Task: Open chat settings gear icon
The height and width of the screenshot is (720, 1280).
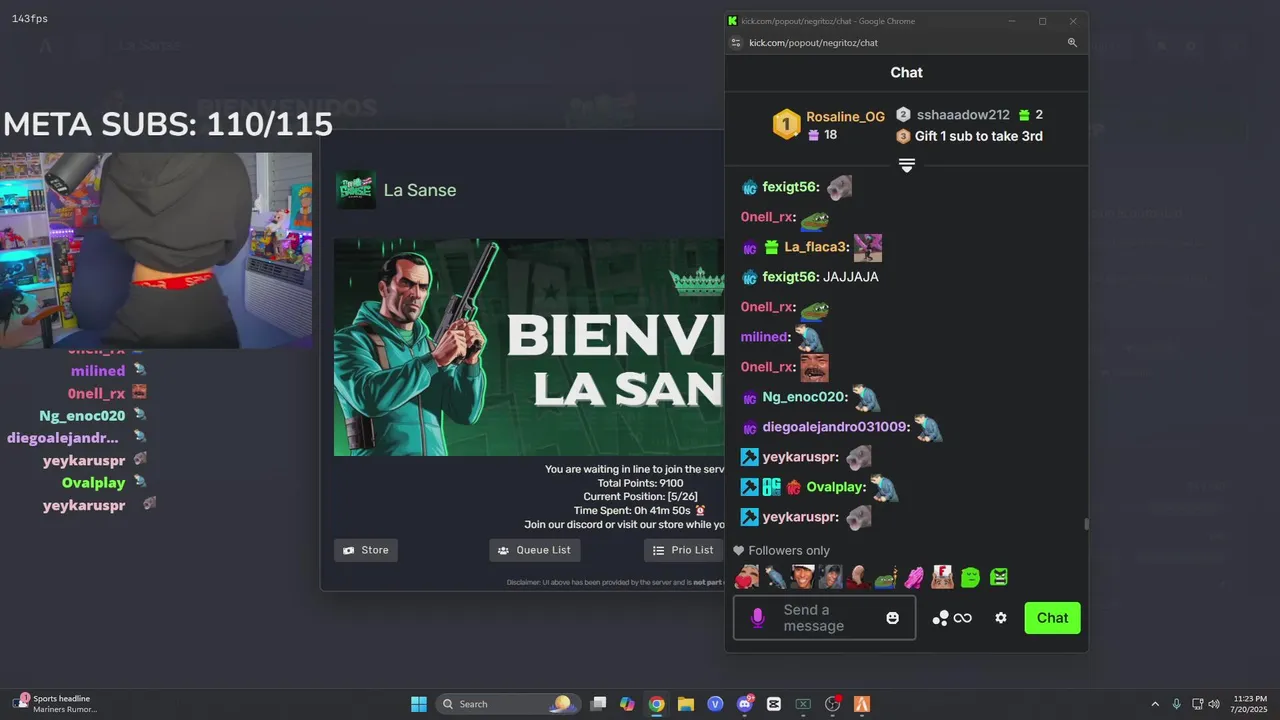Action: (1001, 618)
